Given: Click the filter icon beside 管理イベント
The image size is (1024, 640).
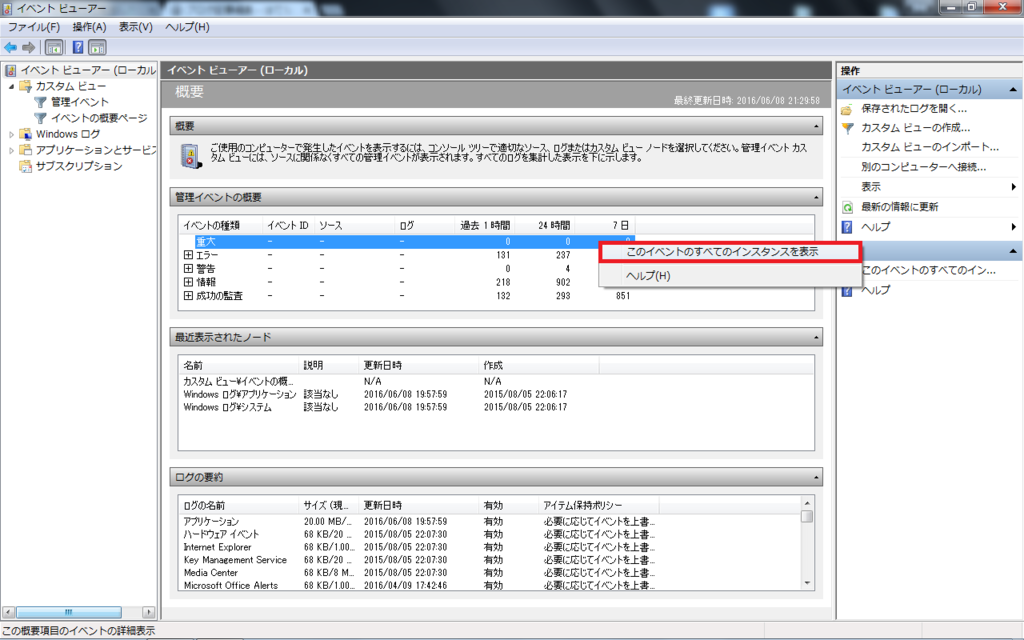Looking at the screenshot, I should (40, 102).
